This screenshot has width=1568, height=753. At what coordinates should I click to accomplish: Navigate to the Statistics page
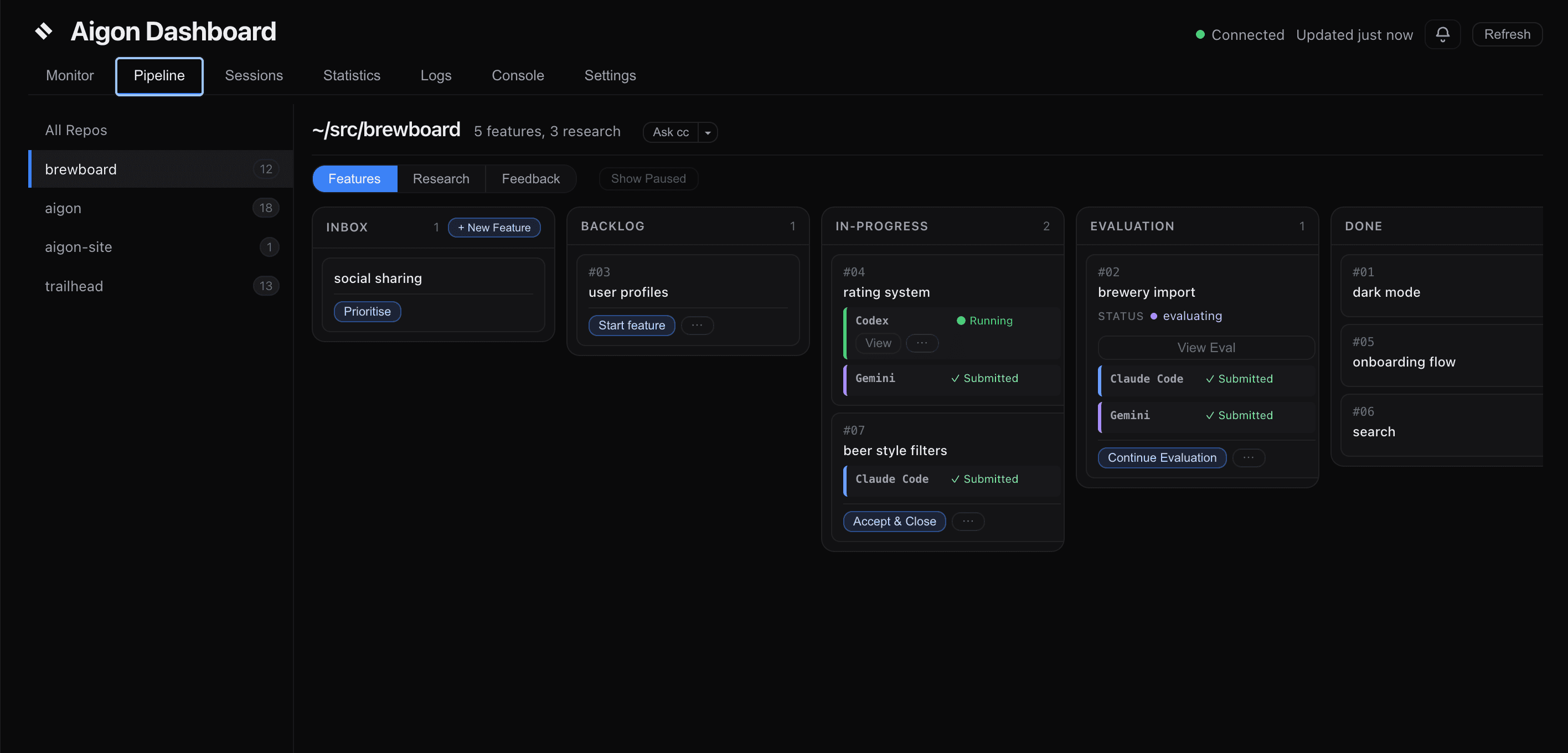[352, 75]
